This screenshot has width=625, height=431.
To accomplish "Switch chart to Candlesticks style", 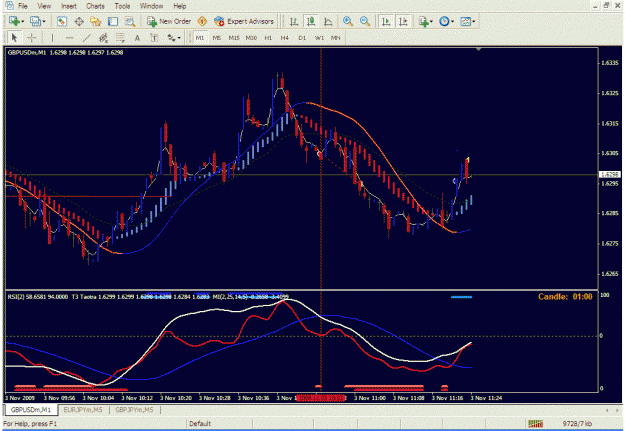I will [311, 21].
